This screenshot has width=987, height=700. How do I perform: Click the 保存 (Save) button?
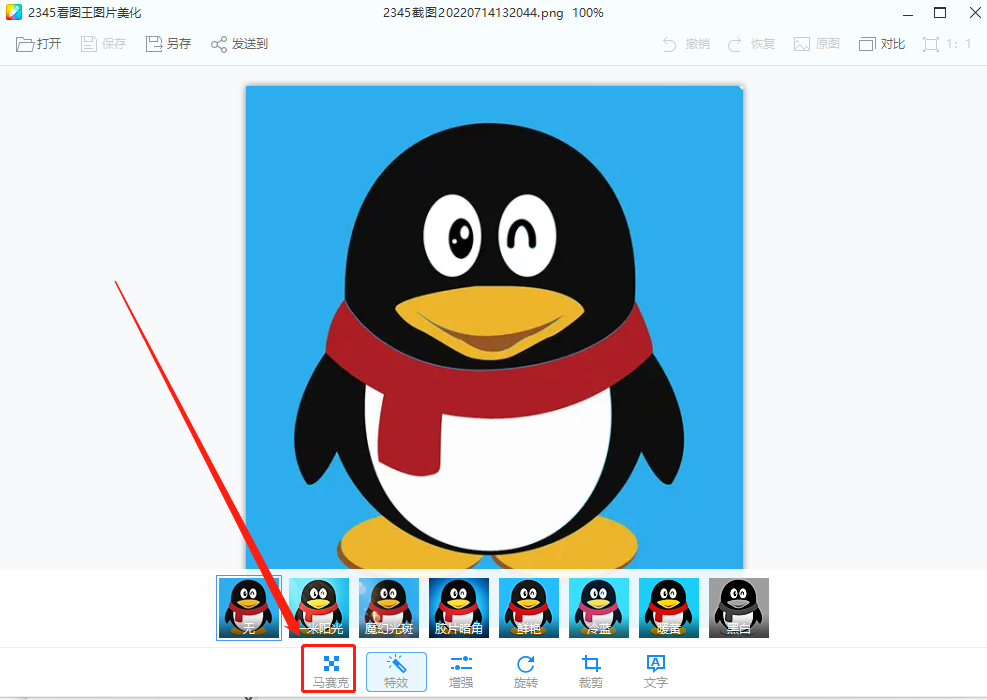click(x=103, y=44)
